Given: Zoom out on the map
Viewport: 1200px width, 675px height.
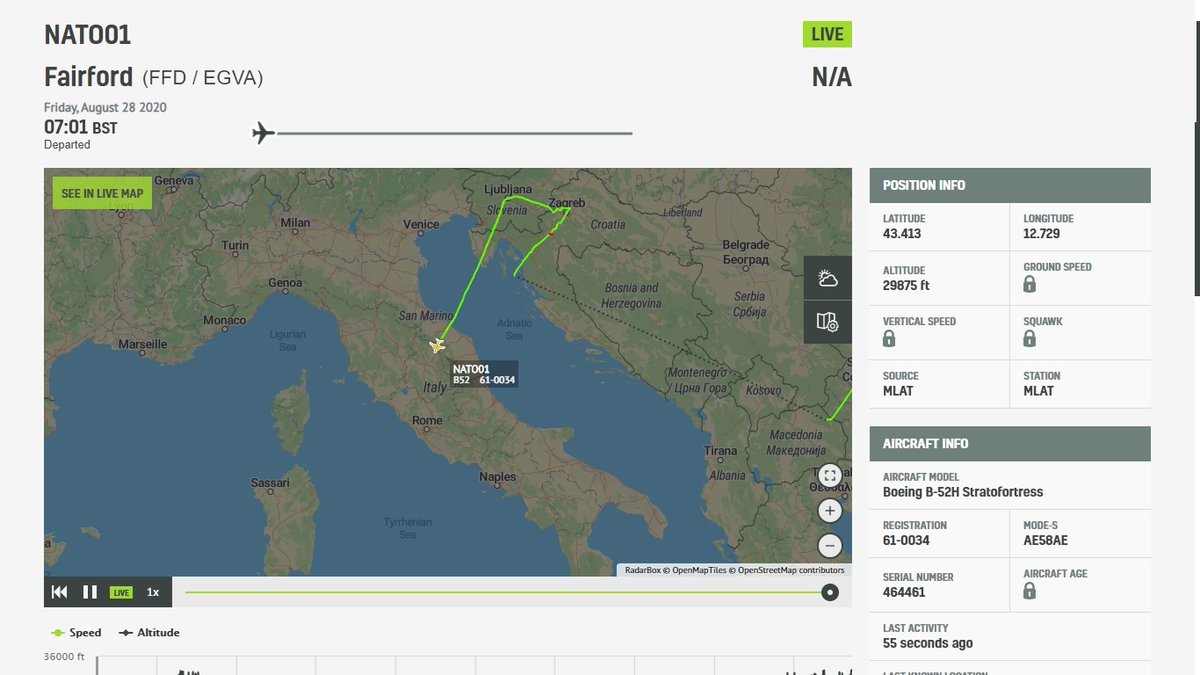Looking at the screenshot, I should point(830,546).
